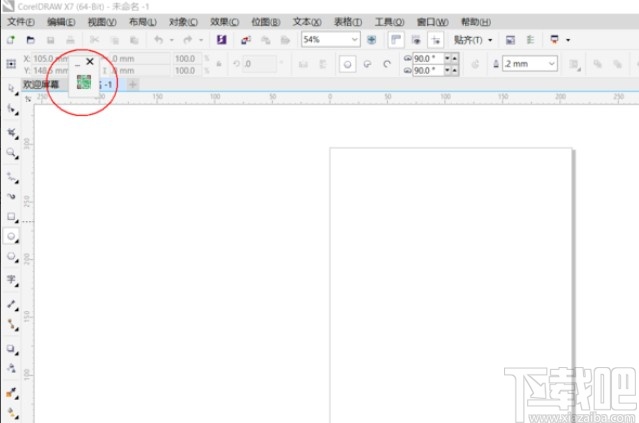Click the Redo arrow
Viewport: 639px width, 423px height.
(188, 40)
